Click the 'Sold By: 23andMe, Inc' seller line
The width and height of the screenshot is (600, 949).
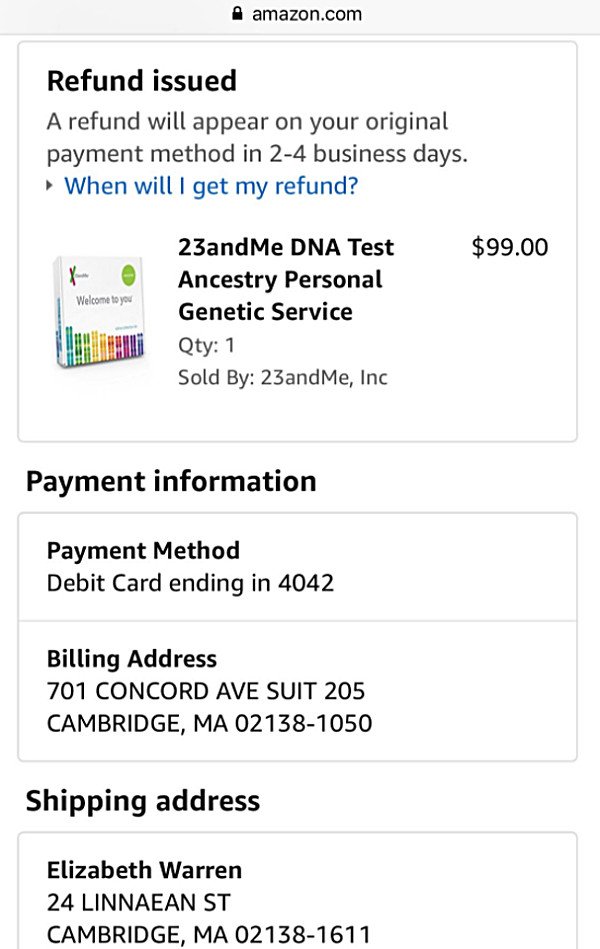[283, 377]
